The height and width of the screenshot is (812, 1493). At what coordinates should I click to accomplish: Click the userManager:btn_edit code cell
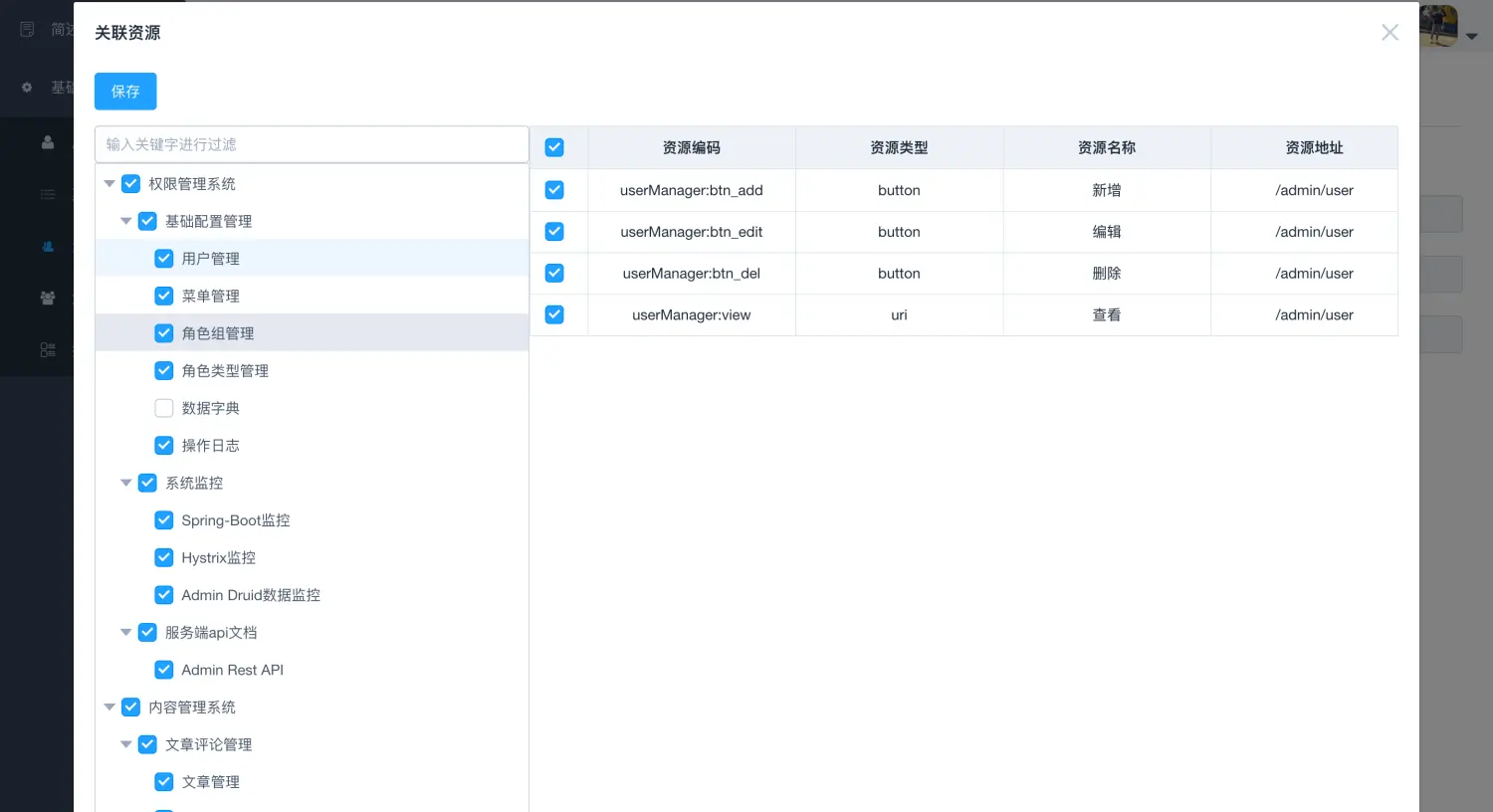pyautogui.click(x=692, y=232)
